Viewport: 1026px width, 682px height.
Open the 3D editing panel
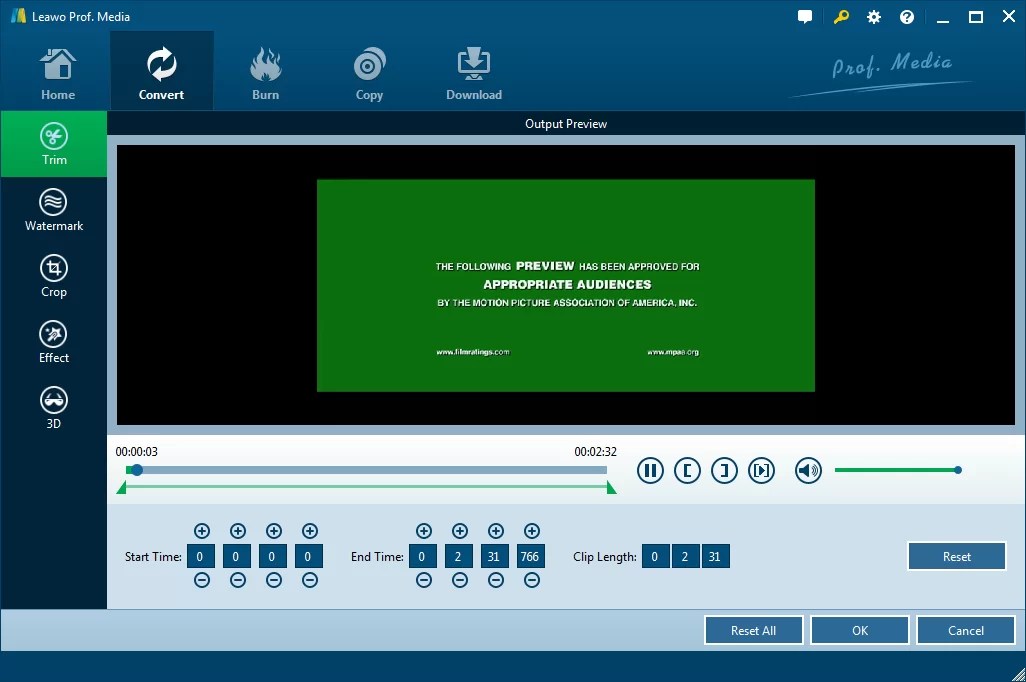pos(54,408)
